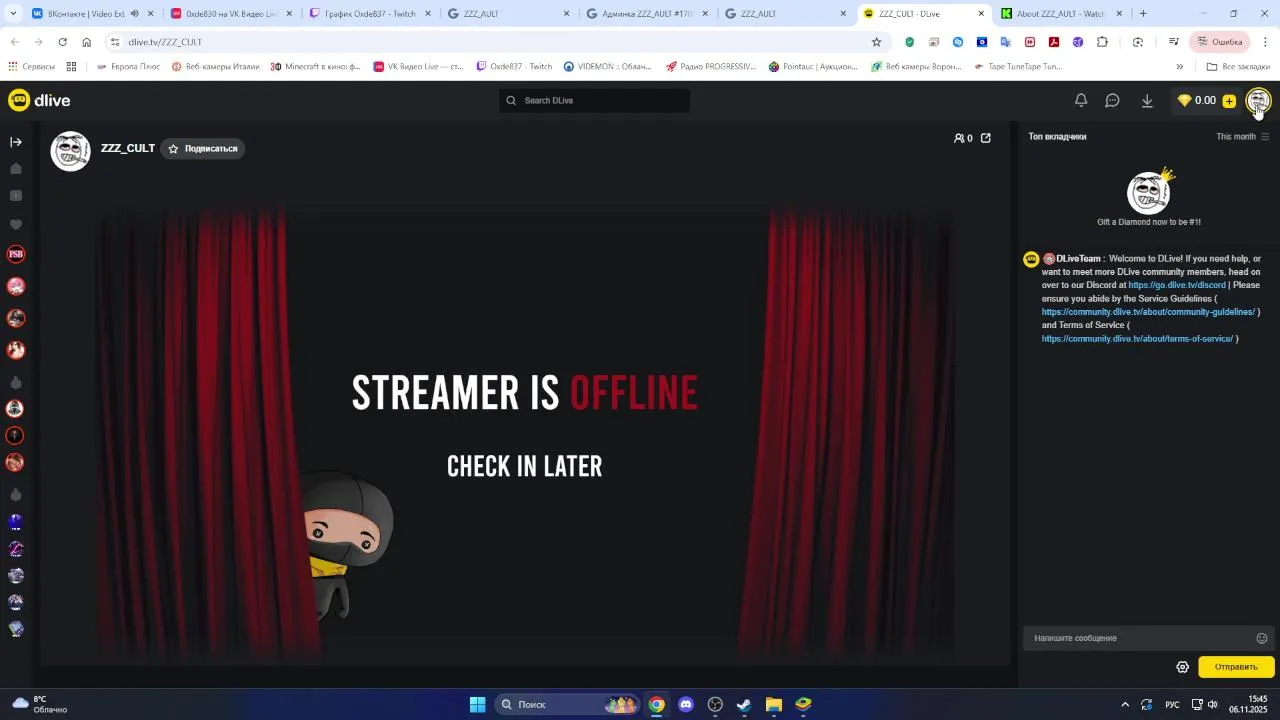1280x720 pixels.
Task: Open Discord from the taskbar
Action: tap(686, 704)
